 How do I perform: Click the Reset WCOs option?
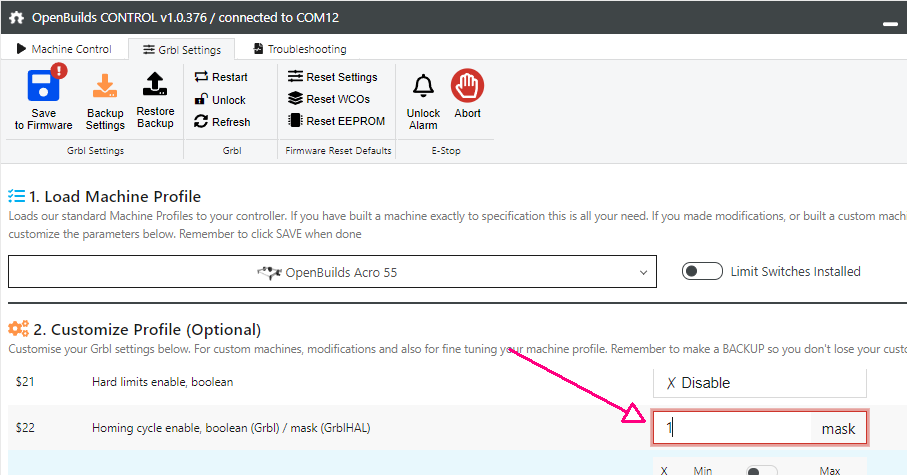(x=329, y=99)
